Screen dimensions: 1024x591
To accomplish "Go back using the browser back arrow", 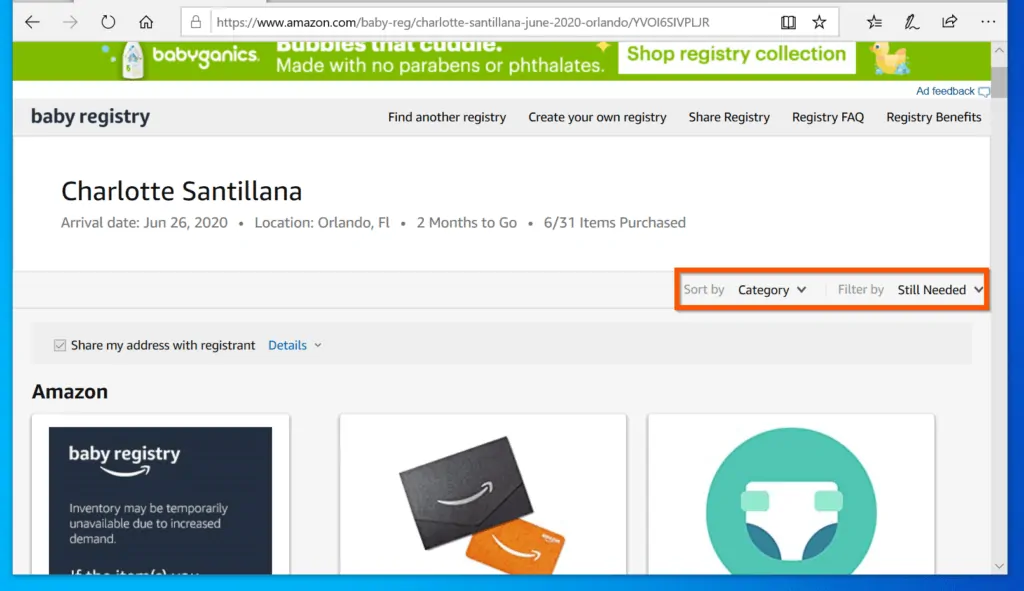I will point(32,22).
